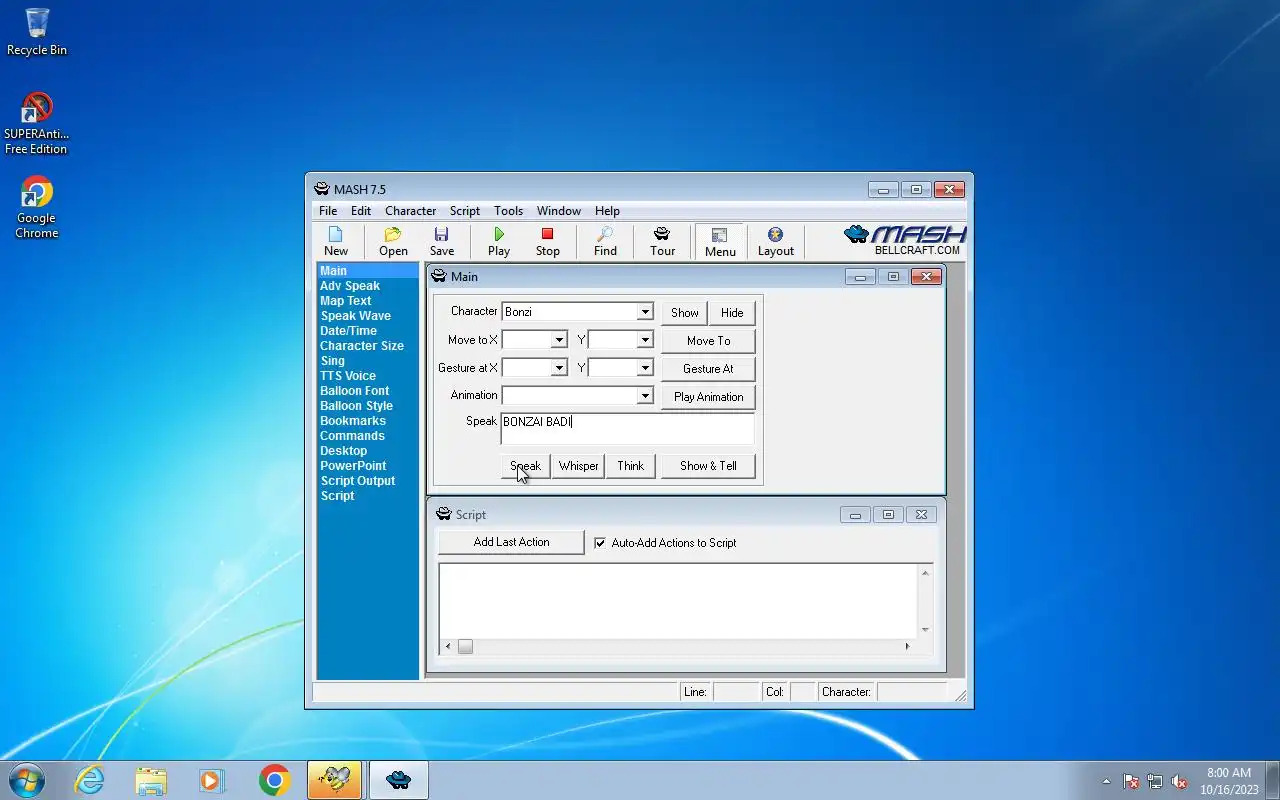Select Speak Wave in the sidebar
Screen dimensions: 1280x800
(x=355, y=316)
